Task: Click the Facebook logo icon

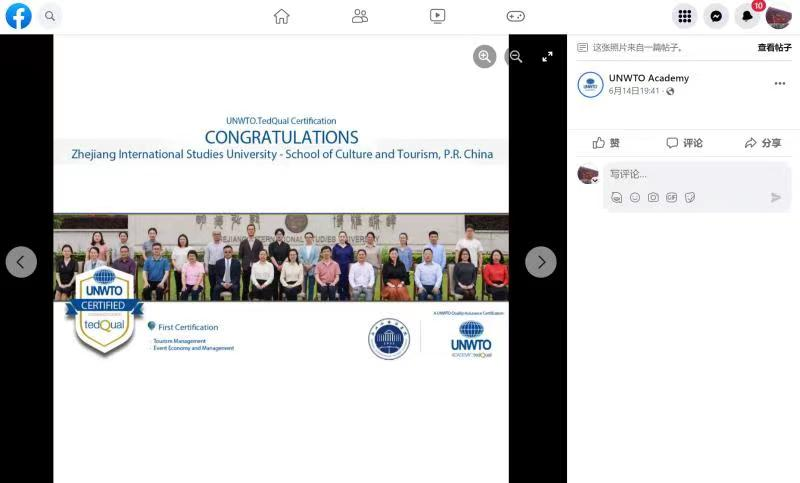Action: pos(18,16)
